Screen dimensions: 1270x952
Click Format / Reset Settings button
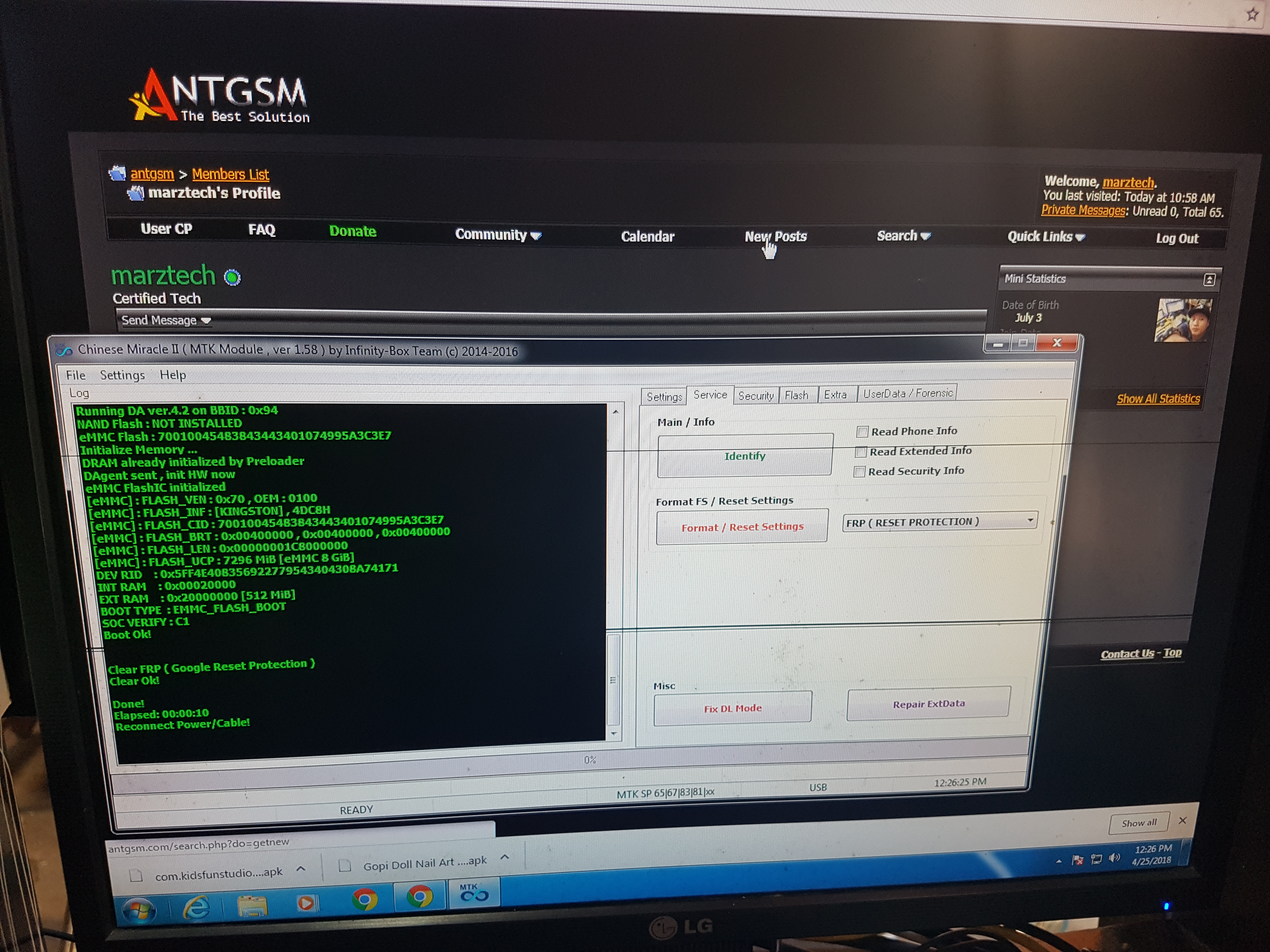[x=742, y=527]
